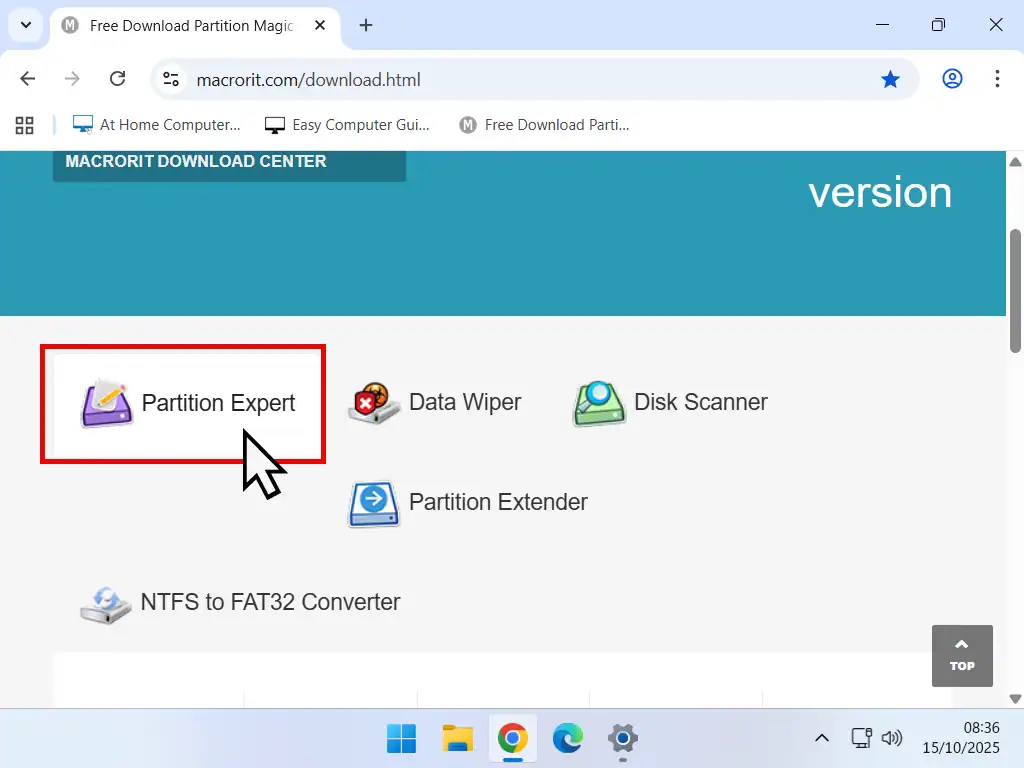
Task: Open the tab search dropdown arrow
Action: tap(27, 25)
